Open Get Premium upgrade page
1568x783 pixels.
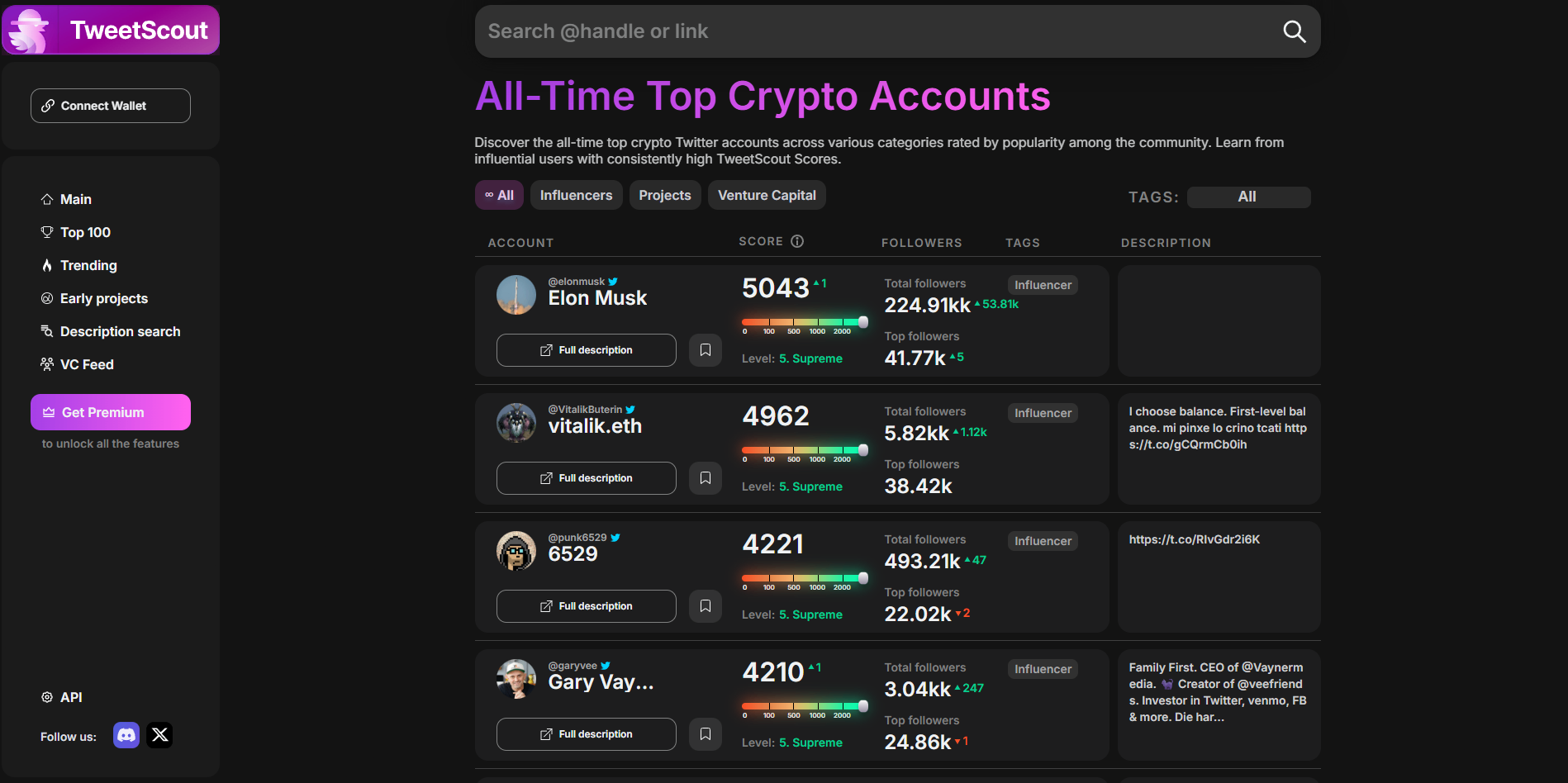pos(110,411)
